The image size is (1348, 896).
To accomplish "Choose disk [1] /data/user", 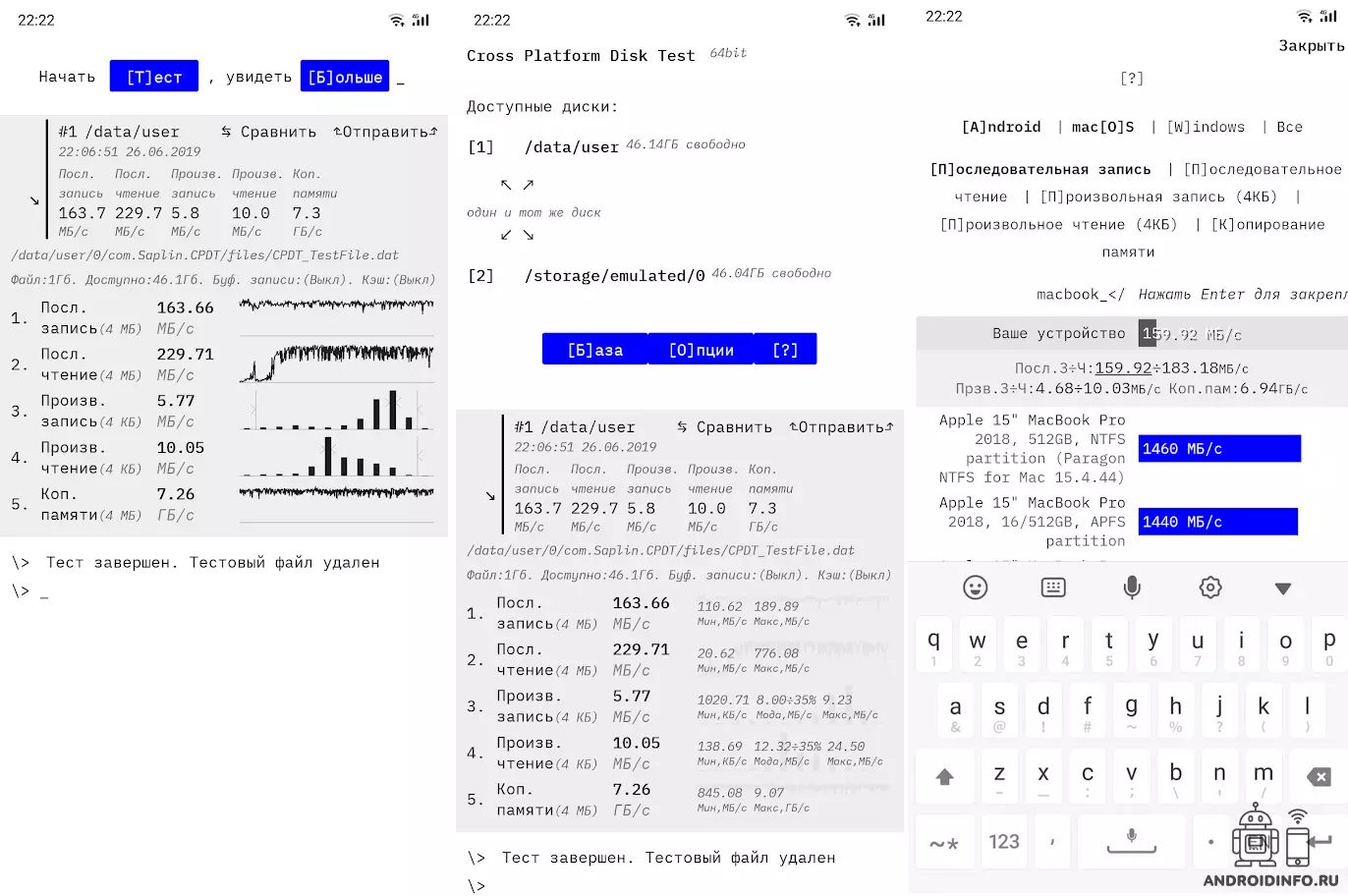I will [x=572, y=147].
